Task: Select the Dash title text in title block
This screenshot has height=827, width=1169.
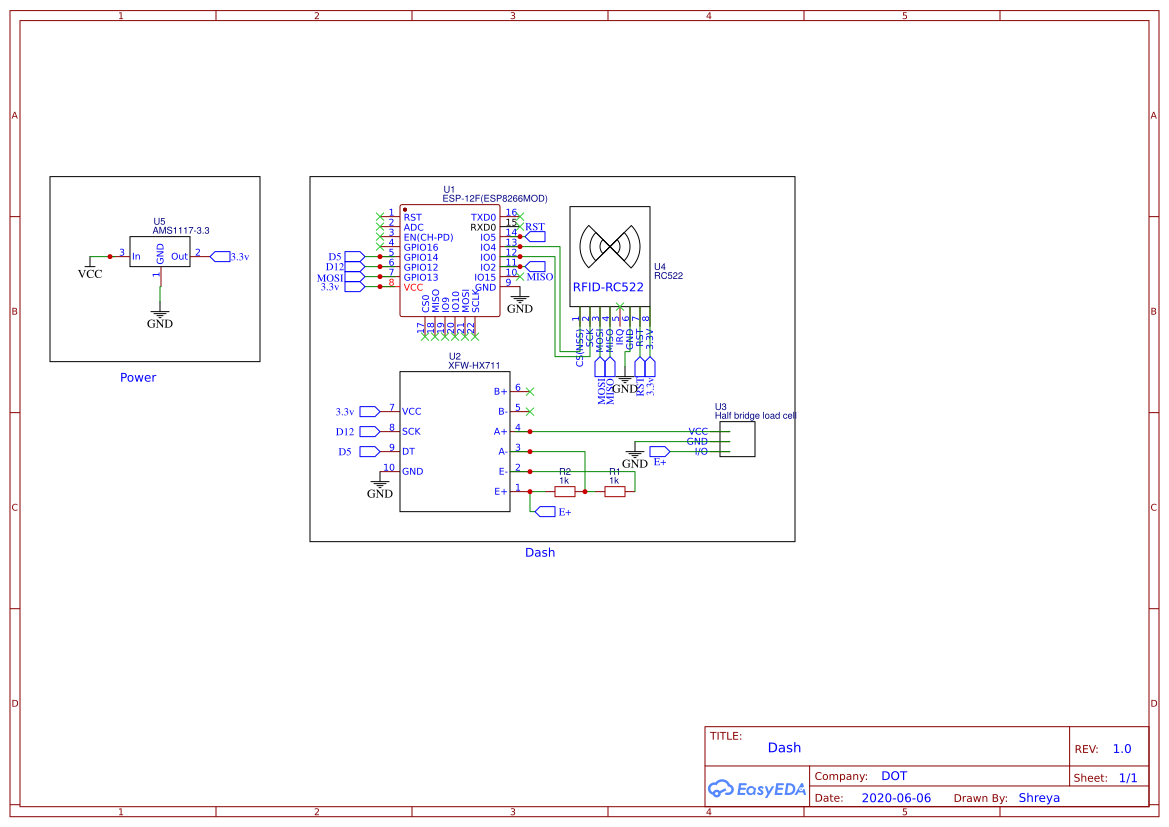Action: [x=784, y=747]
